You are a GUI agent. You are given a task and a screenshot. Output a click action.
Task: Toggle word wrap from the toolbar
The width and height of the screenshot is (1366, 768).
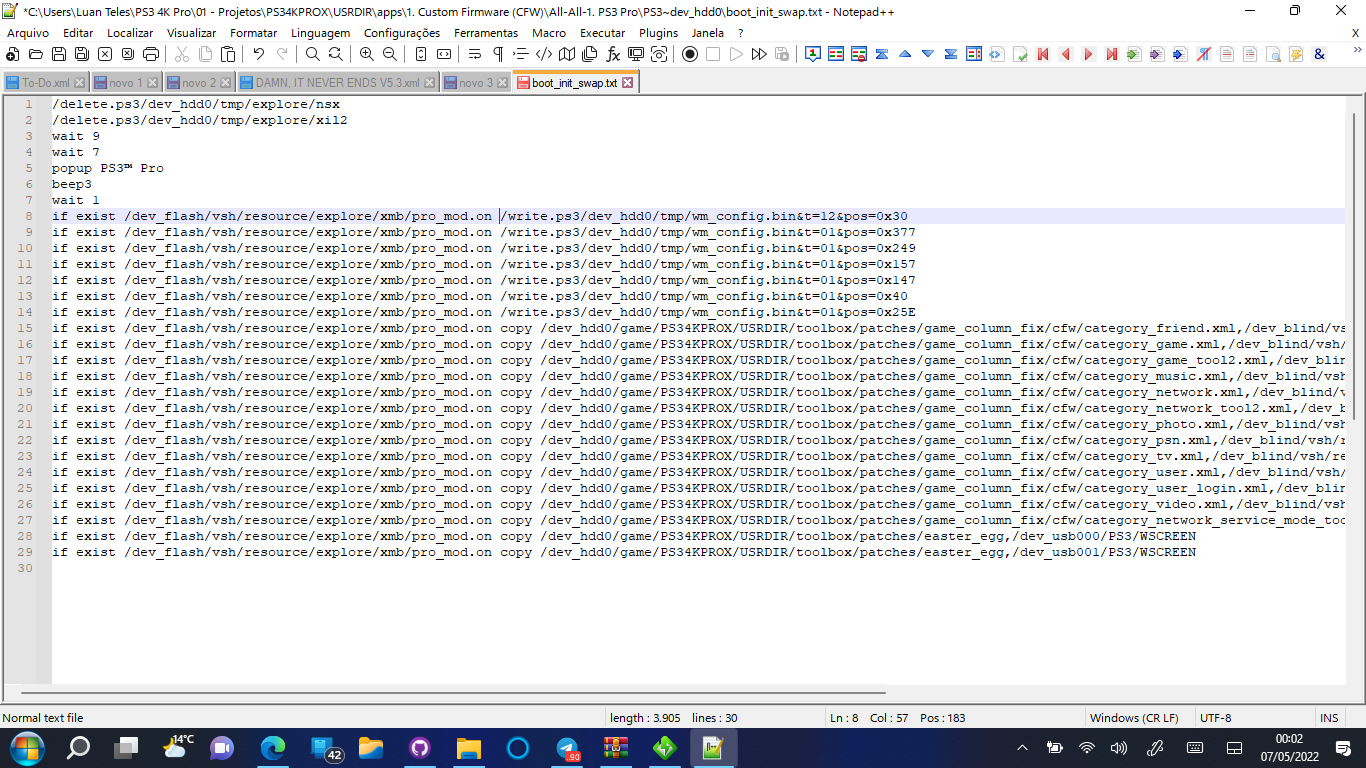[474, 55]
